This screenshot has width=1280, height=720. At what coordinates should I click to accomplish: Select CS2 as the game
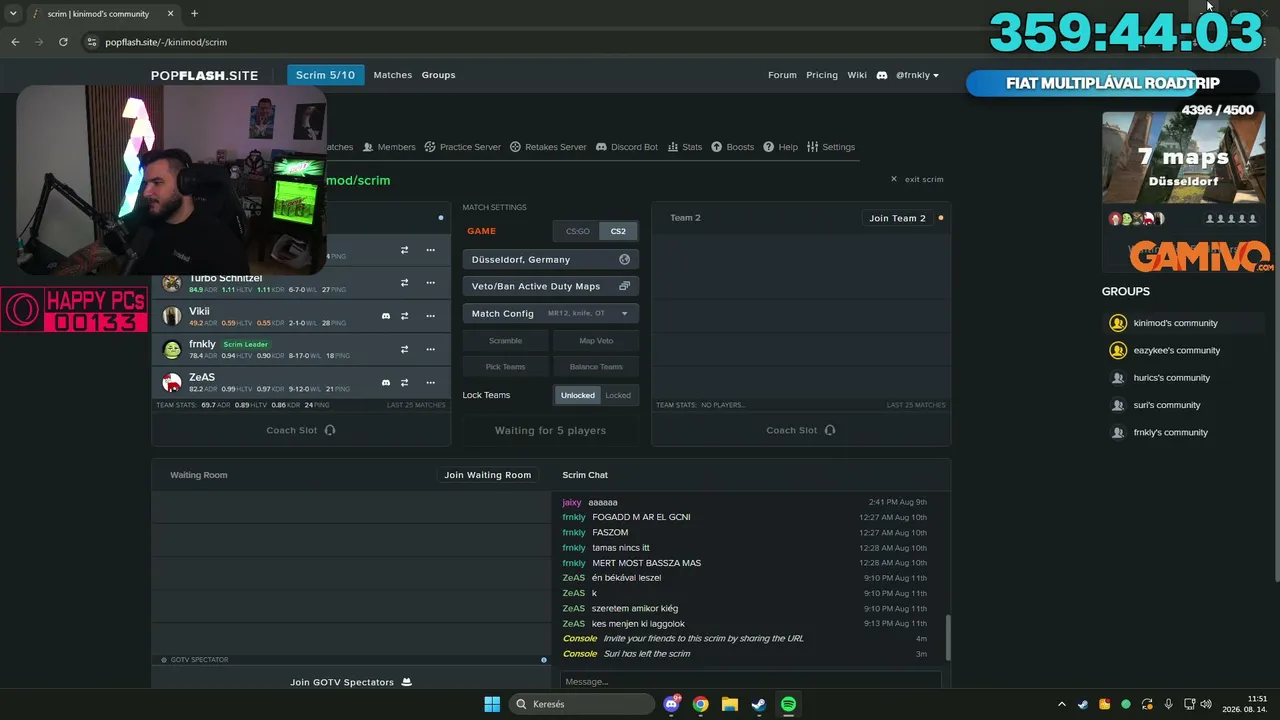click(618, 231)
